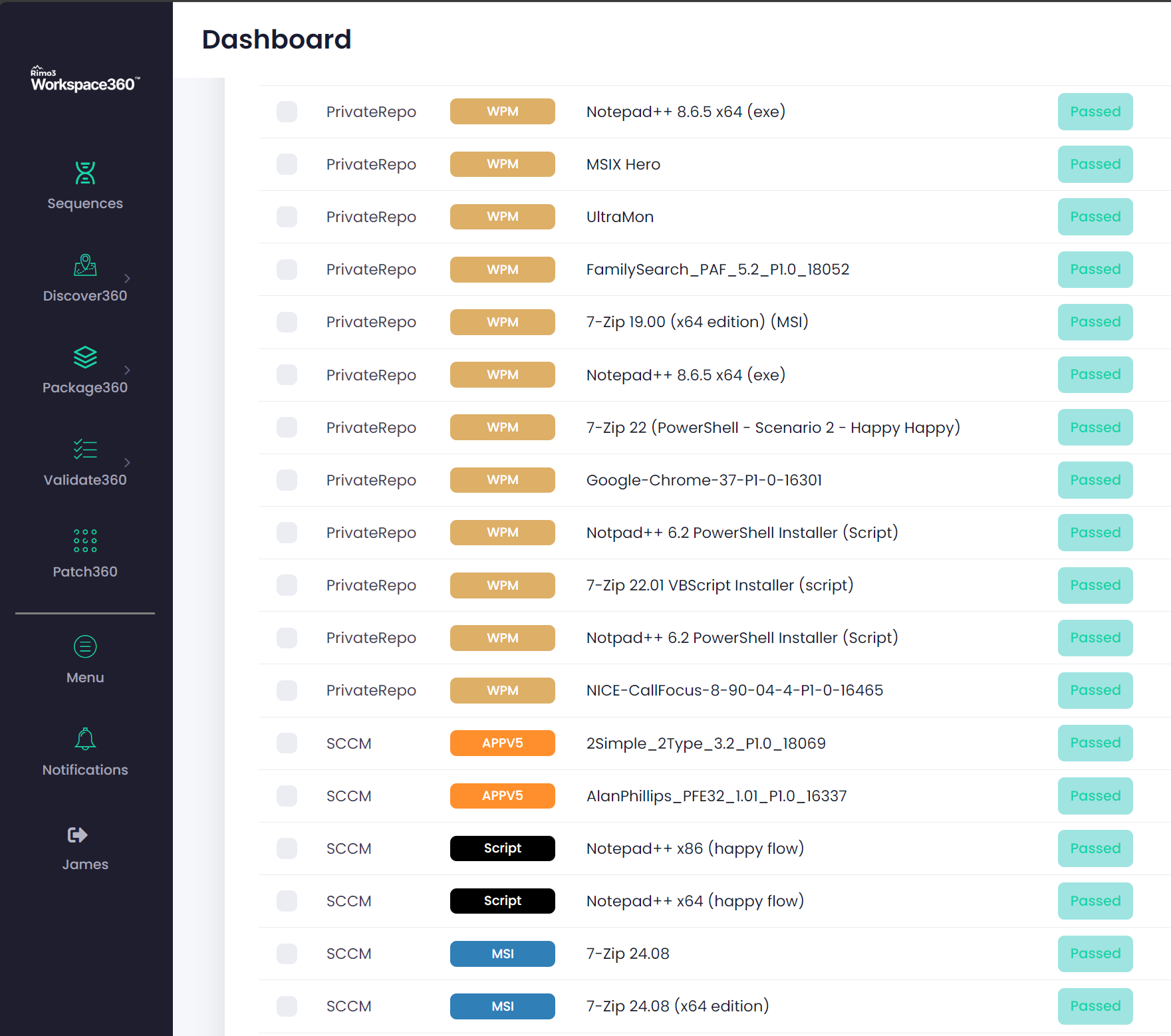
Task: Click PrivateRepo source in UltraMon row
Action: coord(371,217)
